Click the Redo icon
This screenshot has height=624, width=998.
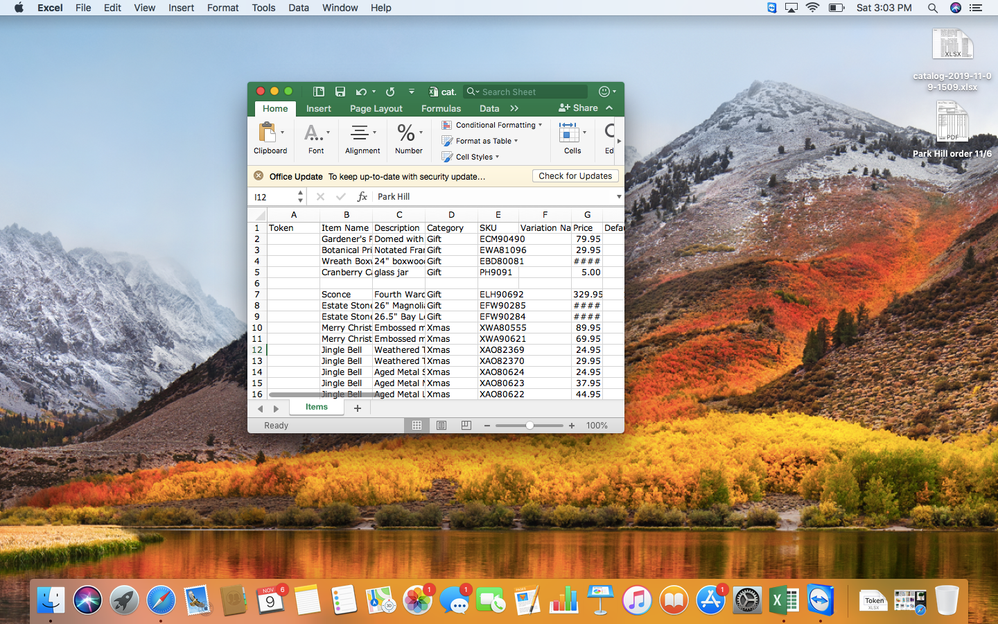[x=389, y=91]
